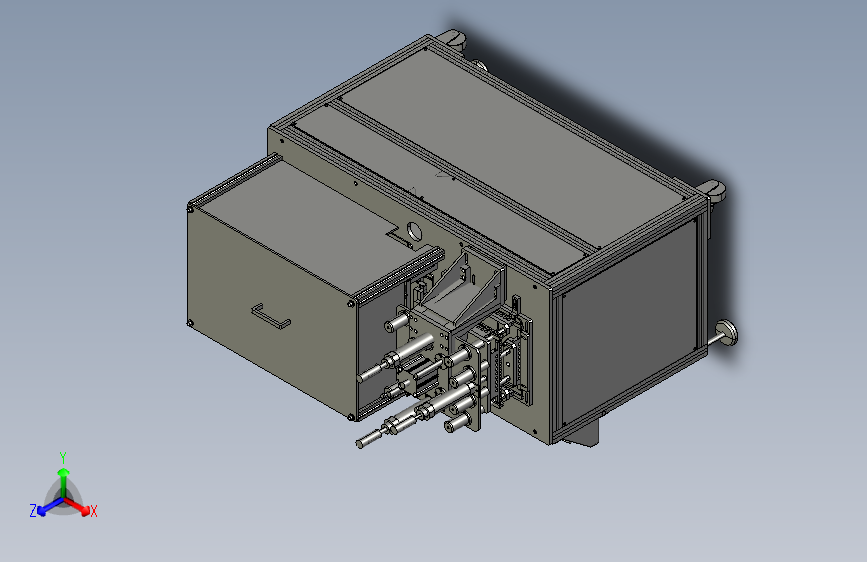
Task: Click the red X axis of the triad
Action: pos(77,505)
